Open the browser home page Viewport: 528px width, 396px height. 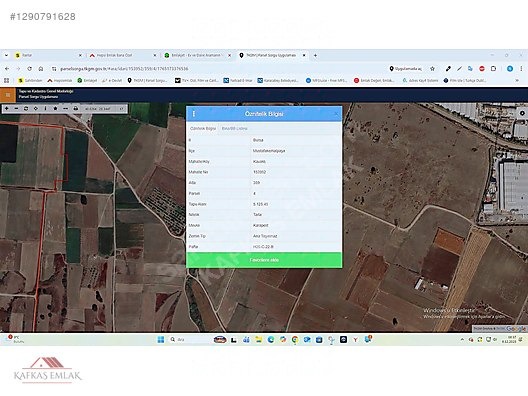point(41,69)
